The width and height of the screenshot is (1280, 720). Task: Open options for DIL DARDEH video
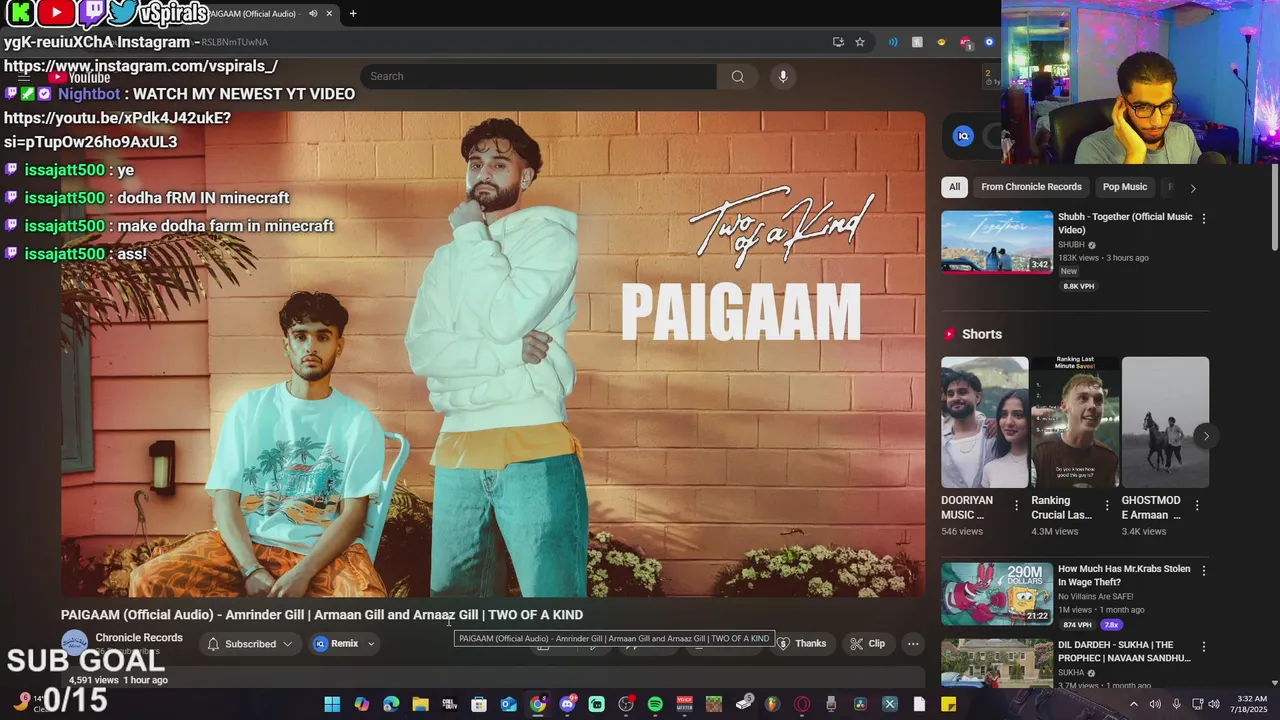pos(1203,646)
